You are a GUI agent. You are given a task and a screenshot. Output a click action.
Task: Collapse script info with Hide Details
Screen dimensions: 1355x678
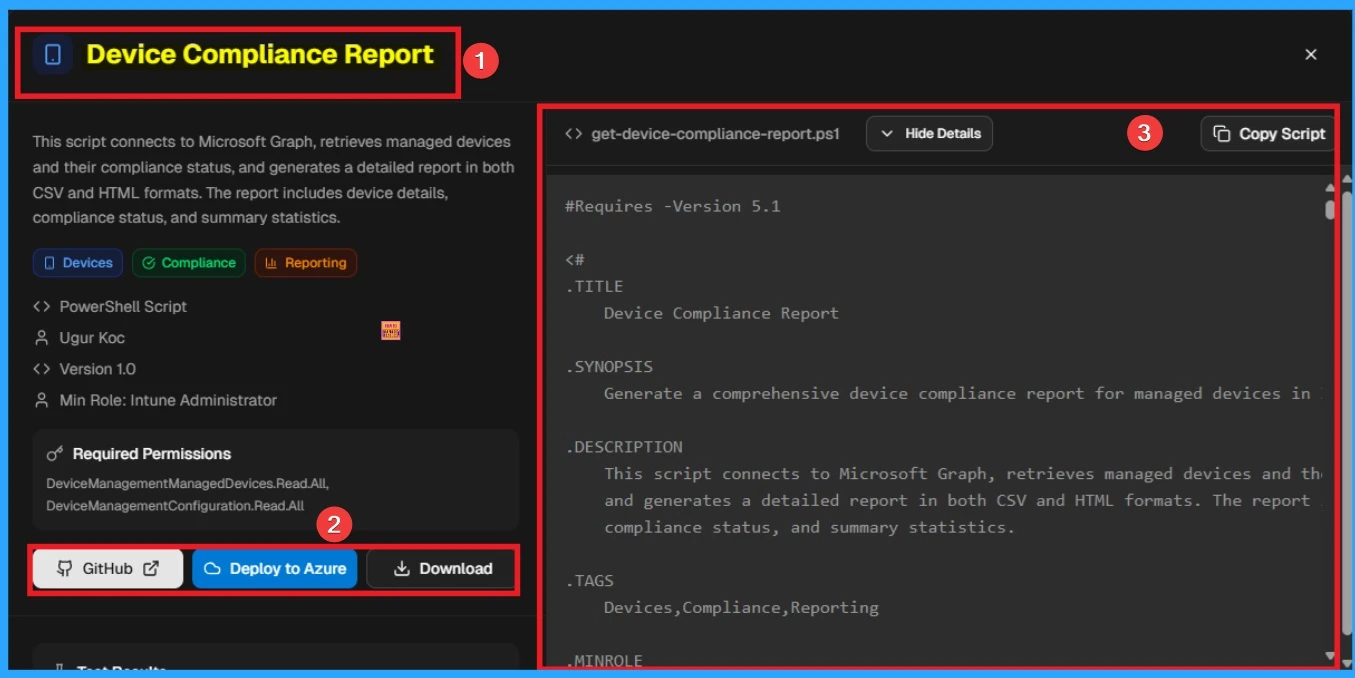point(929,133)
